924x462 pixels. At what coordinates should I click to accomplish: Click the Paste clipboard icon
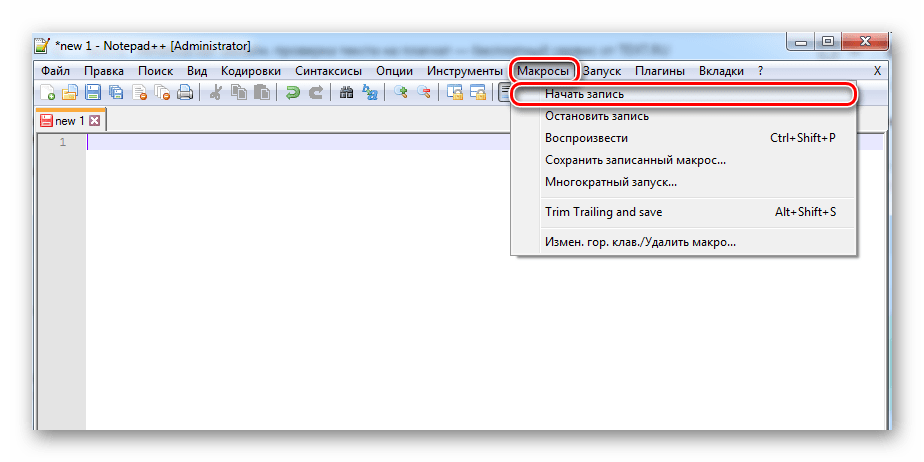[262, 93]
